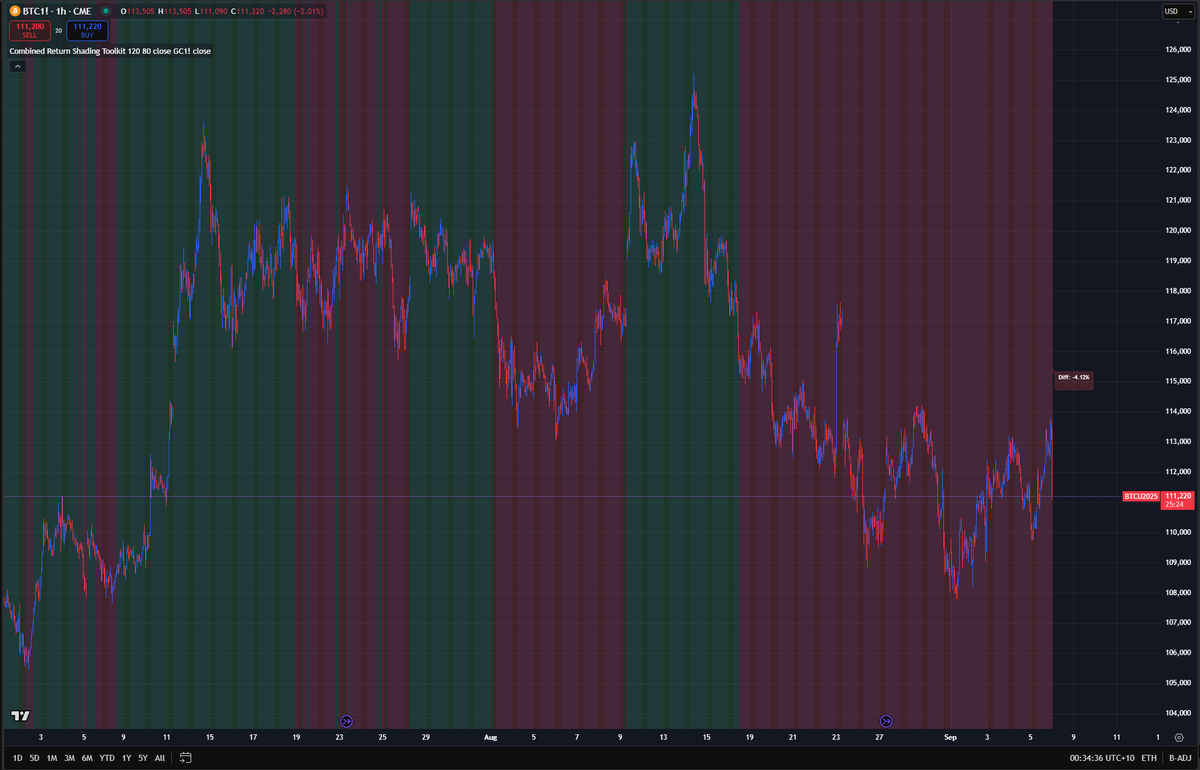The image size is (1200, 770).
Task: Select the All time range
Action: tap(160, 758)
